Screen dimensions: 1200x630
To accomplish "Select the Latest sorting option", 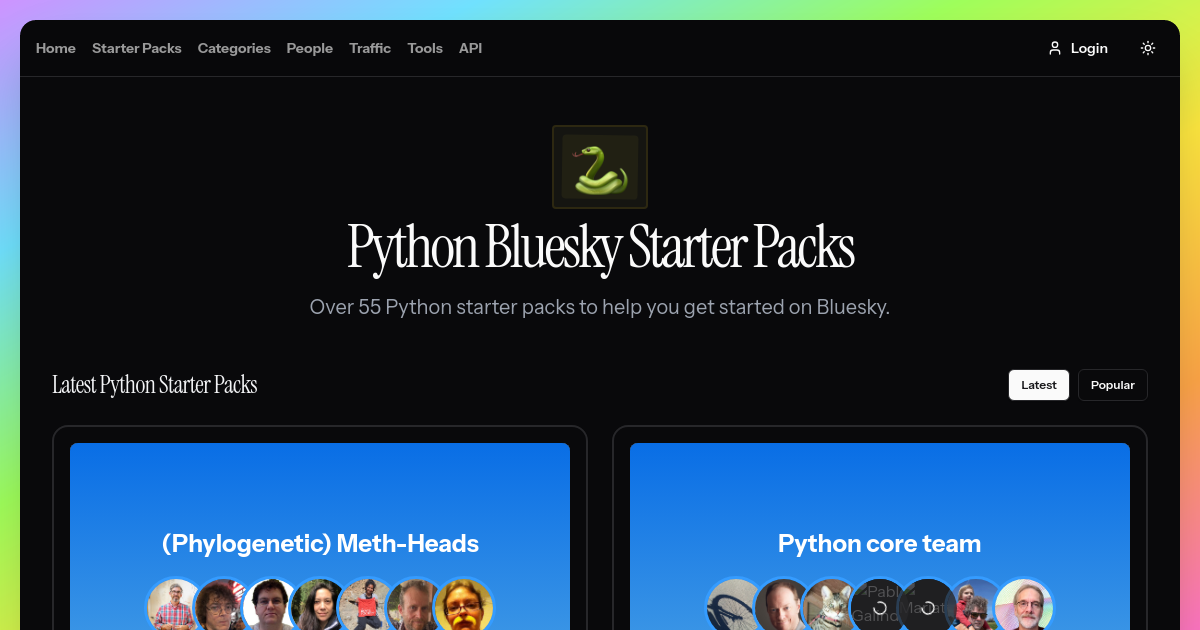I will [x=1038, y=384].
